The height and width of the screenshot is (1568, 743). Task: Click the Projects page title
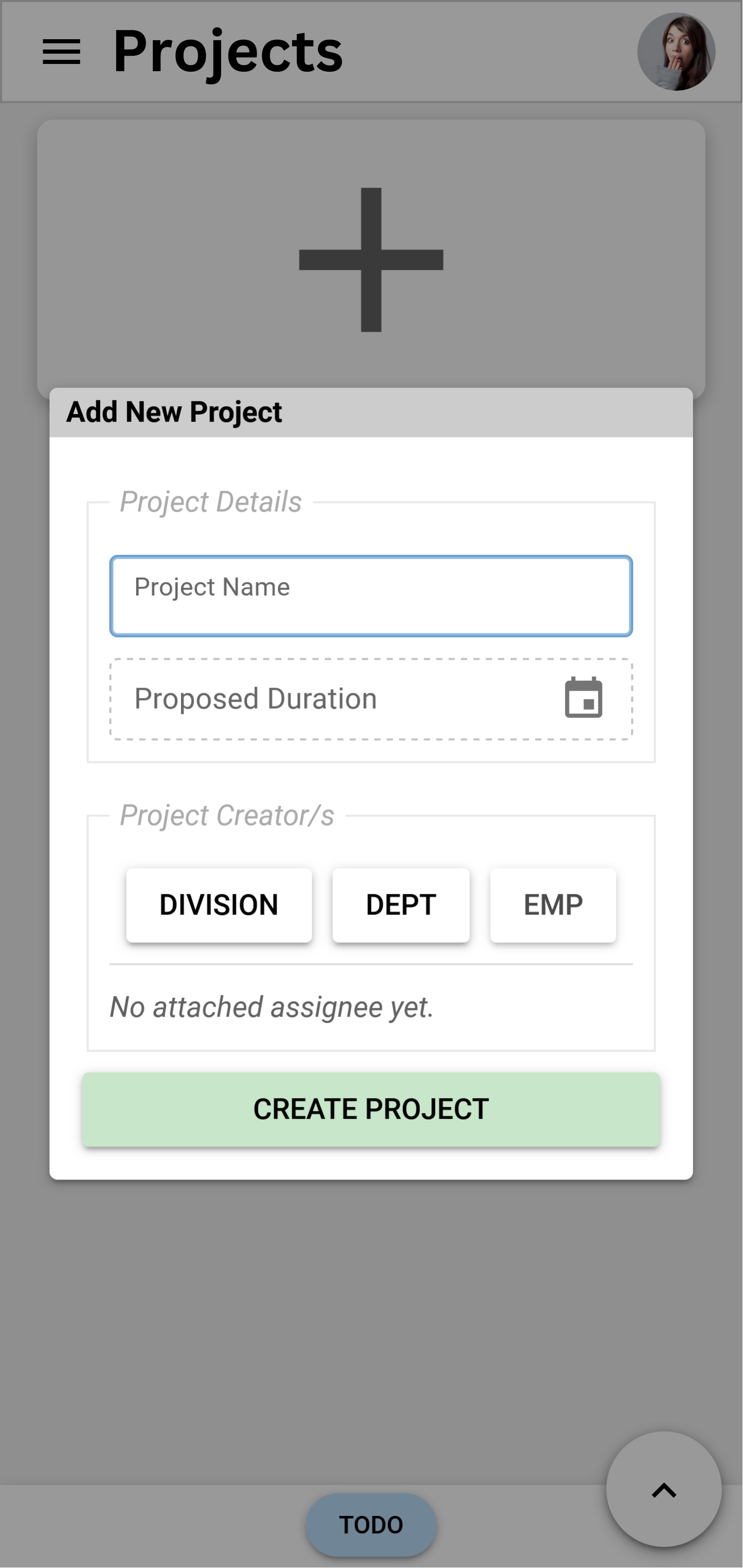tap(228, 52)
